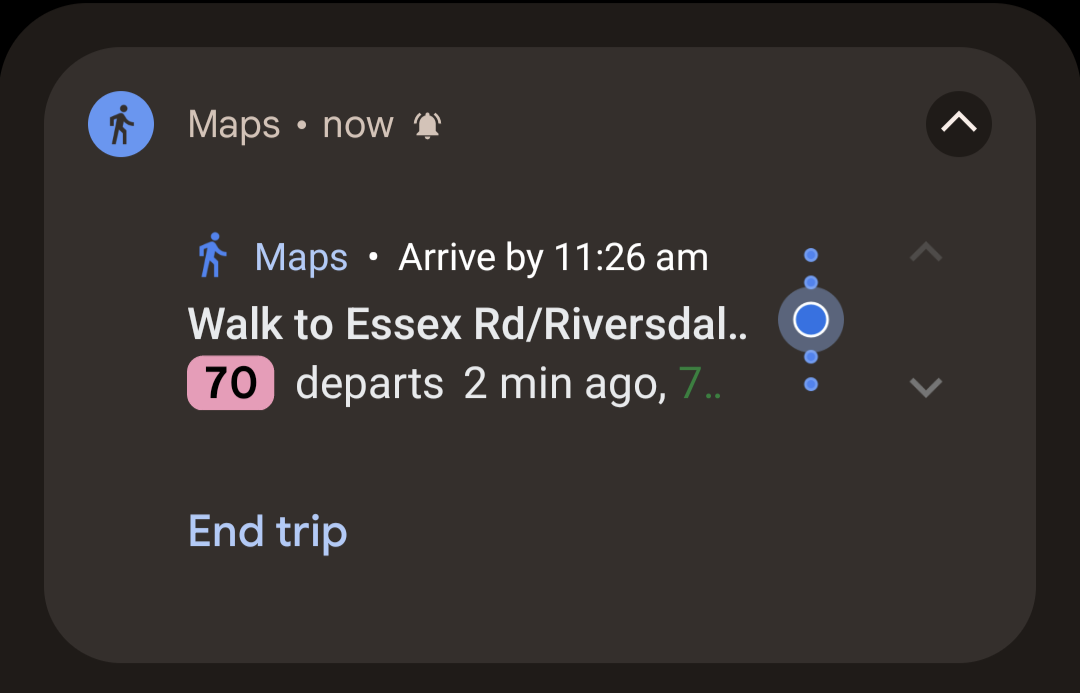Tap the pink route 70 bus badge

click(231, 383)
